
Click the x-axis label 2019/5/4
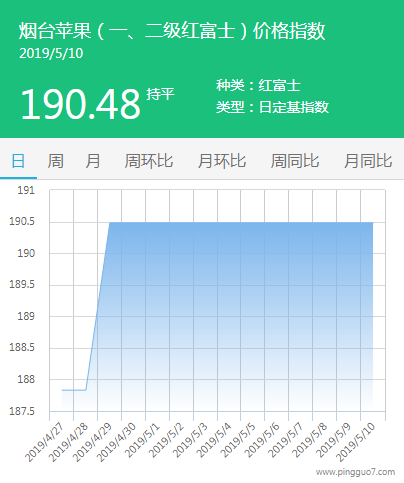[x=214, y=440]
